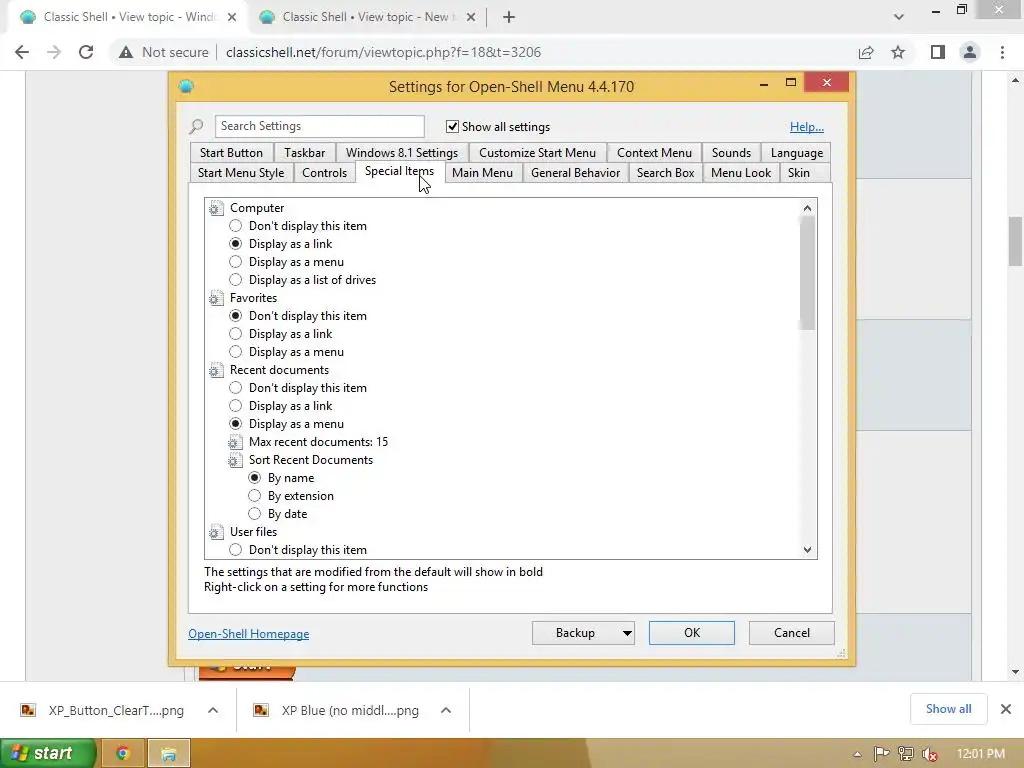Open the Menu Look tab

[741, 173]
